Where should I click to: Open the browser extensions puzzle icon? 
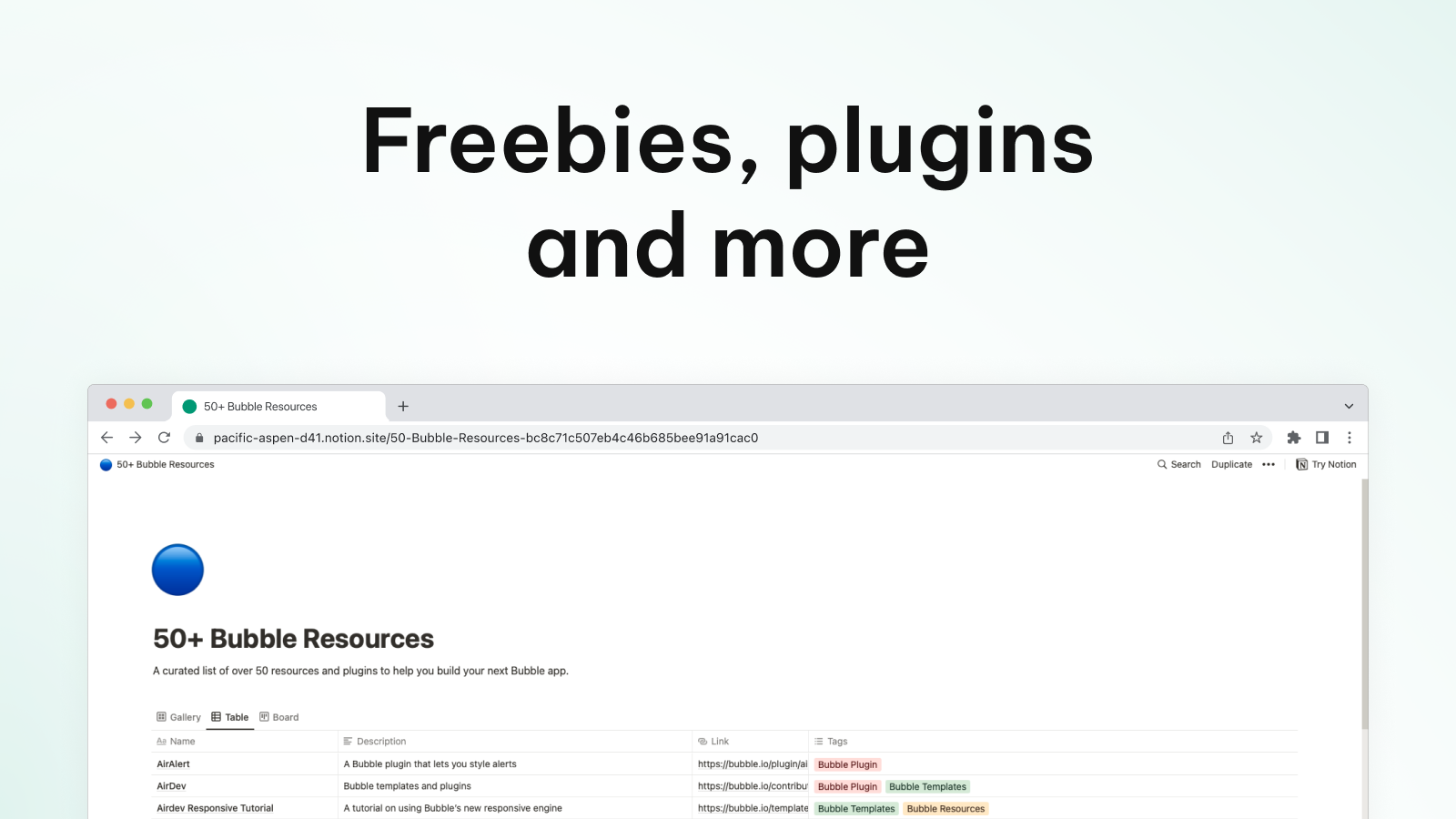coord(1294,438)
